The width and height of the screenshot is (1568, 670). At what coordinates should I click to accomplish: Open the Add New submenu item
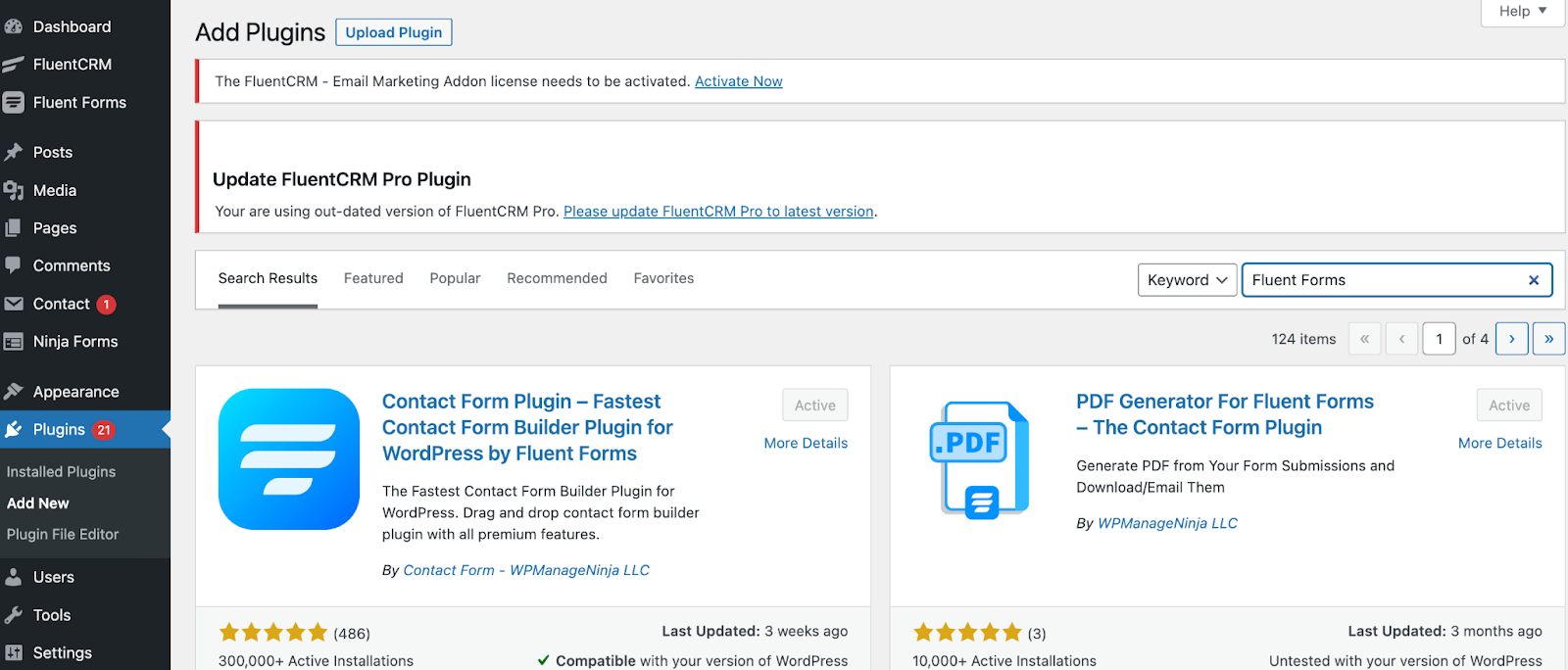[38, 503]
